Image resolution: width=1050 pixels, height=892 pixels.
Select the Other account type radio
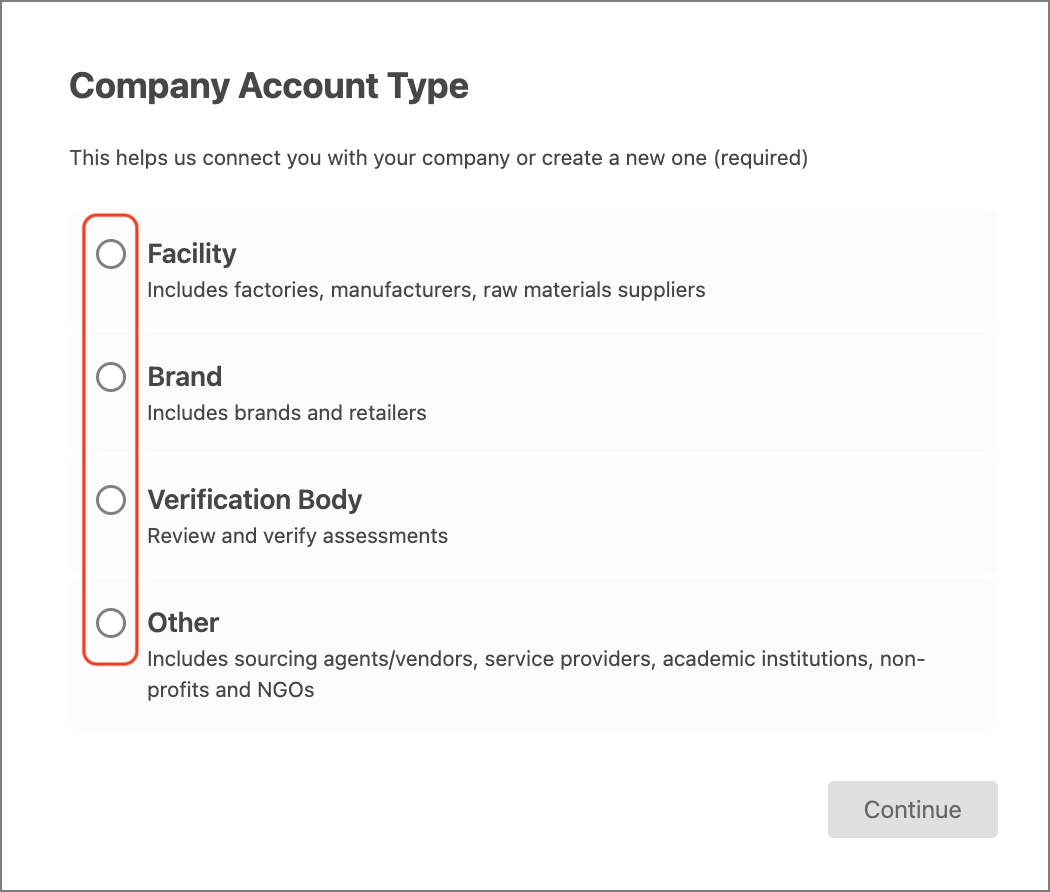point(110,623)
